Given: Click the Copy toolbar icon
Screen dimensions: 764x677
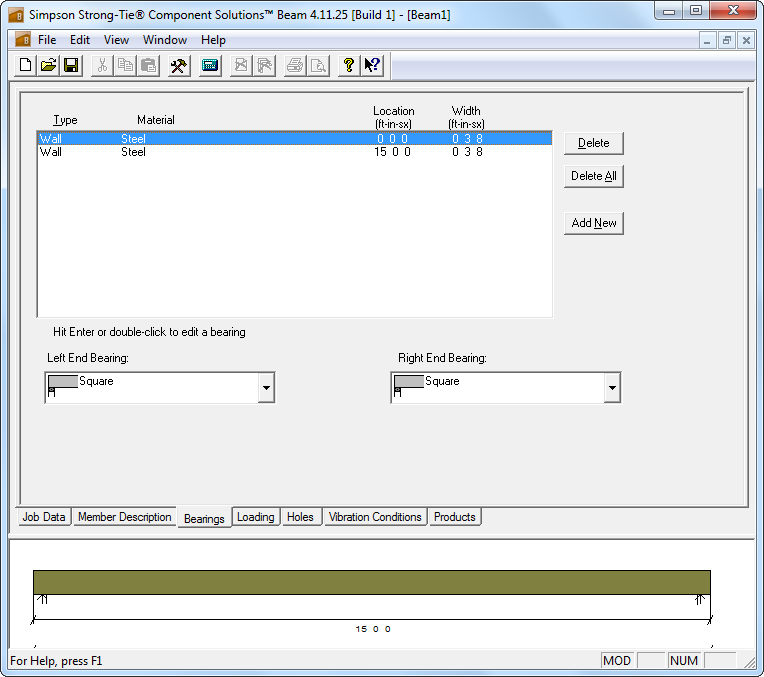Looking at the screenshot, I should click(125, 65).
